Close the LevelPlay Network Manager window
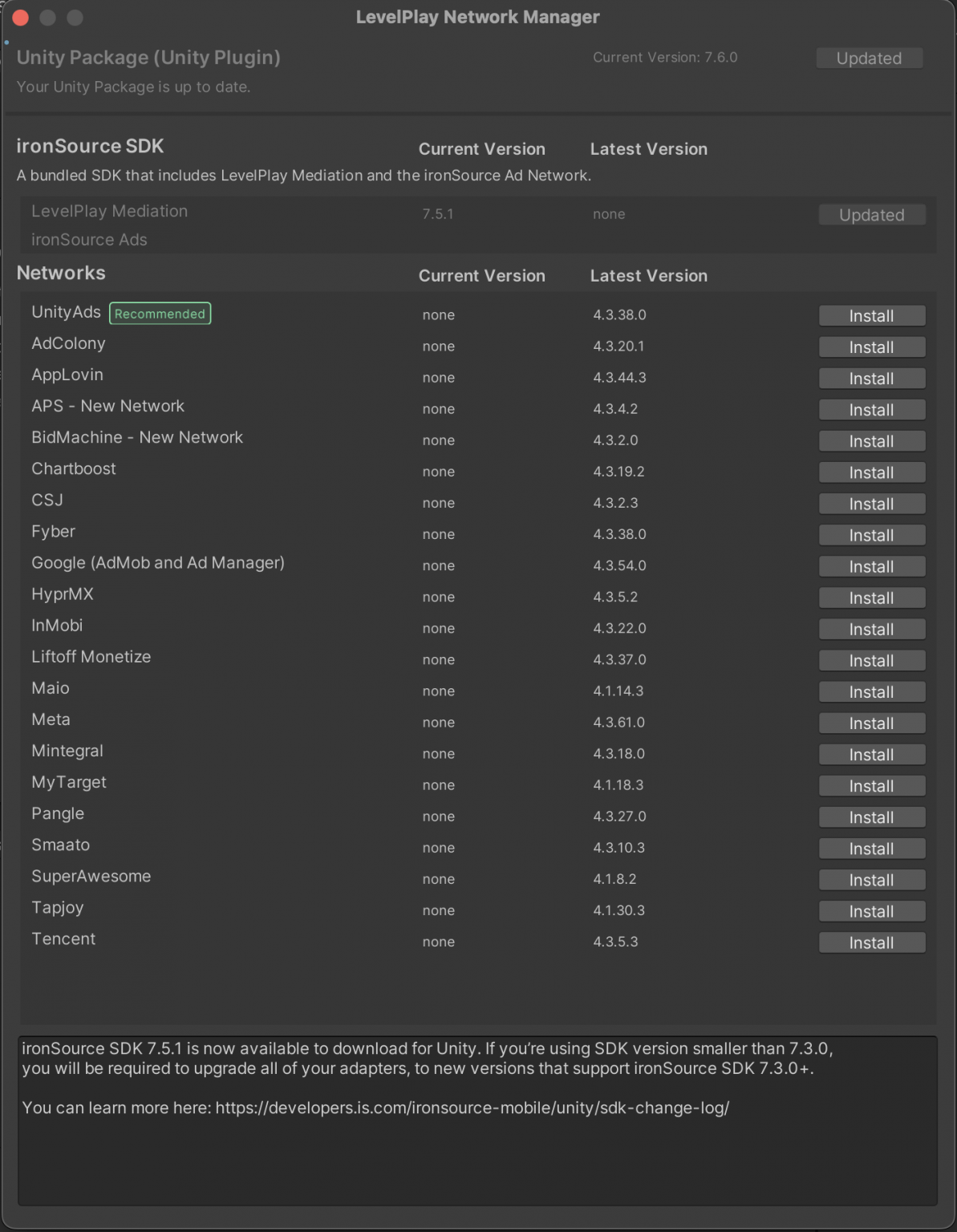The height and width of the screenshot is (1232, 957). 19,16
